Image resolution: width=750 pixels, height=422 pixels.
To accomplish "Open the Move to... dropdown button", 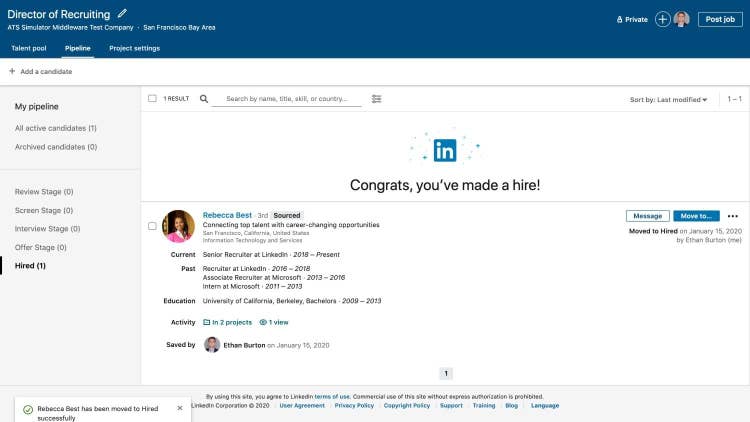I will pos(696,216).
